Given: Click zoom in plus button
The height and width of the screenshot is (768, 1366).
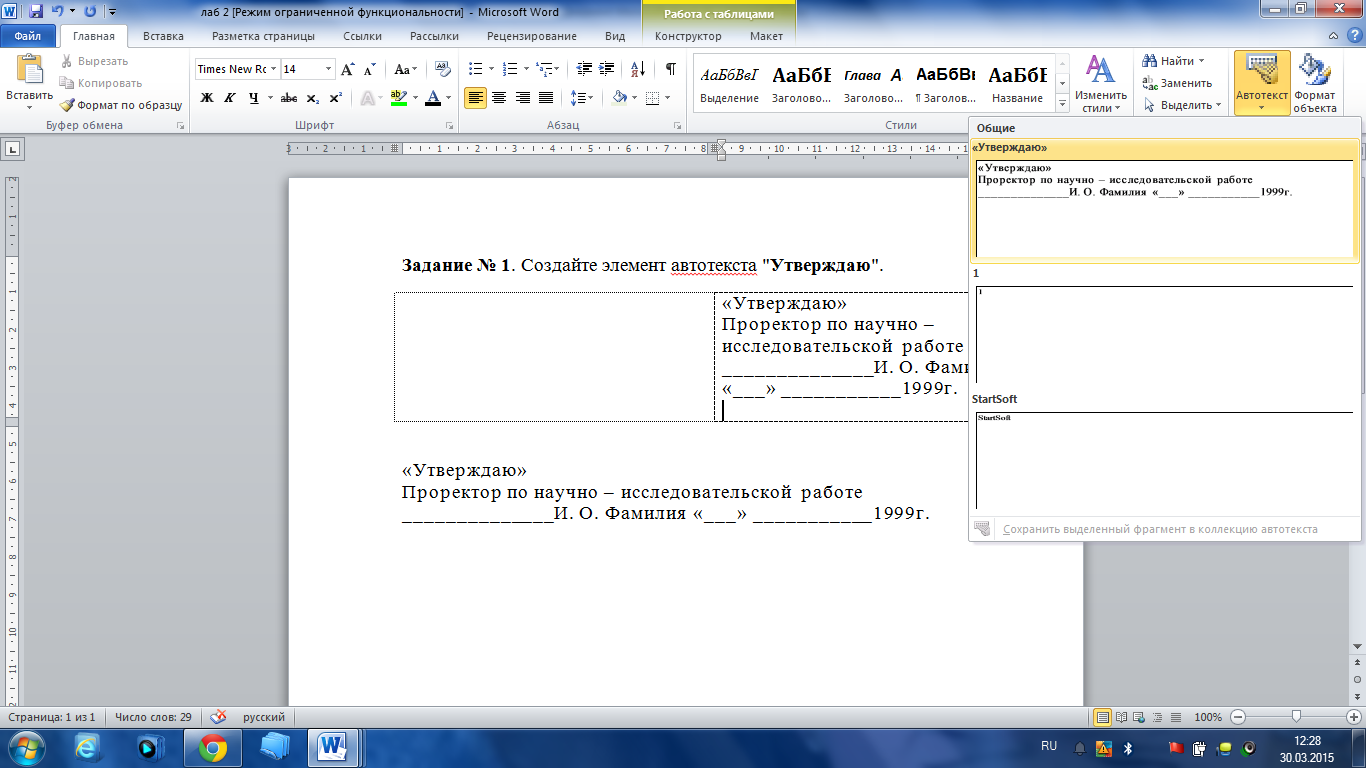Looking at the screenshot, I should 1354,717.
